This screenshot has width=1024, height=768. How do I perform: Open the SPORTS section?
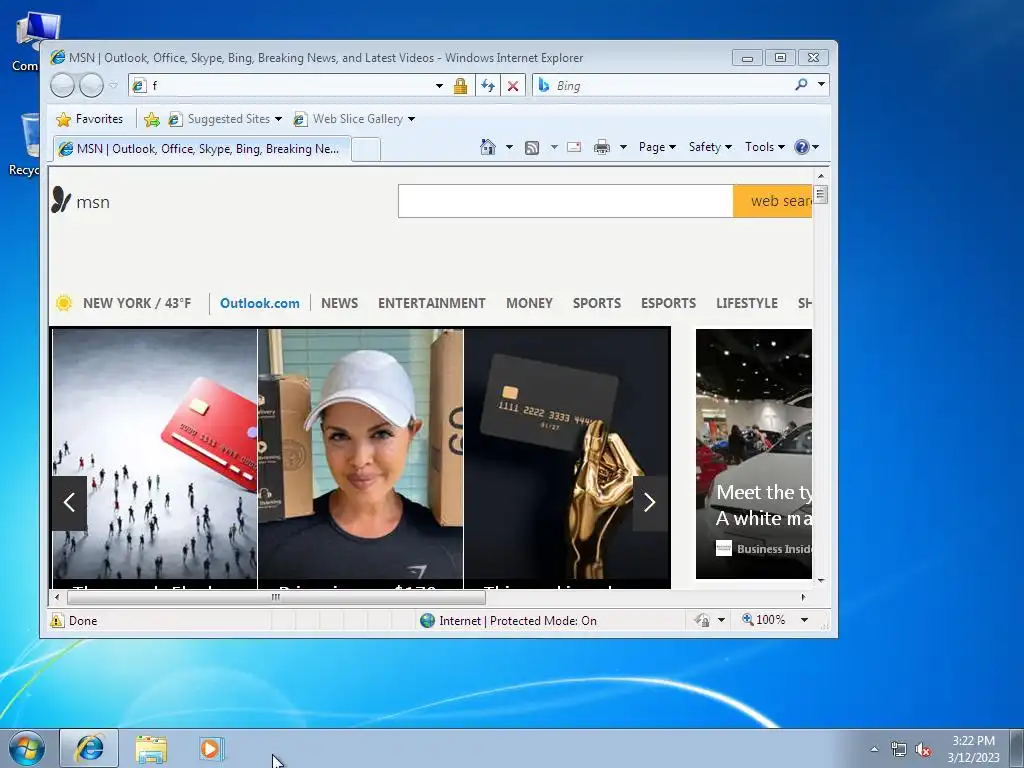(x=597, y=303)
